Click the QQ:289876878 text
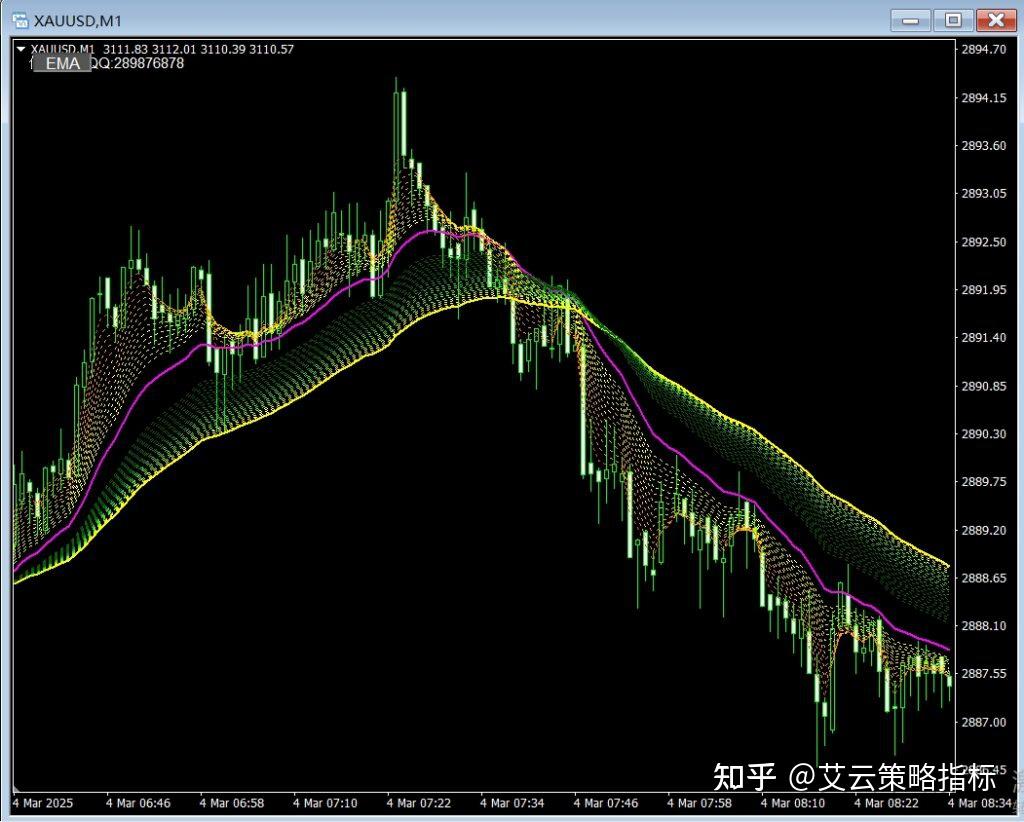Viewport: 1024px width, 822px height. (x=137, y=63)
